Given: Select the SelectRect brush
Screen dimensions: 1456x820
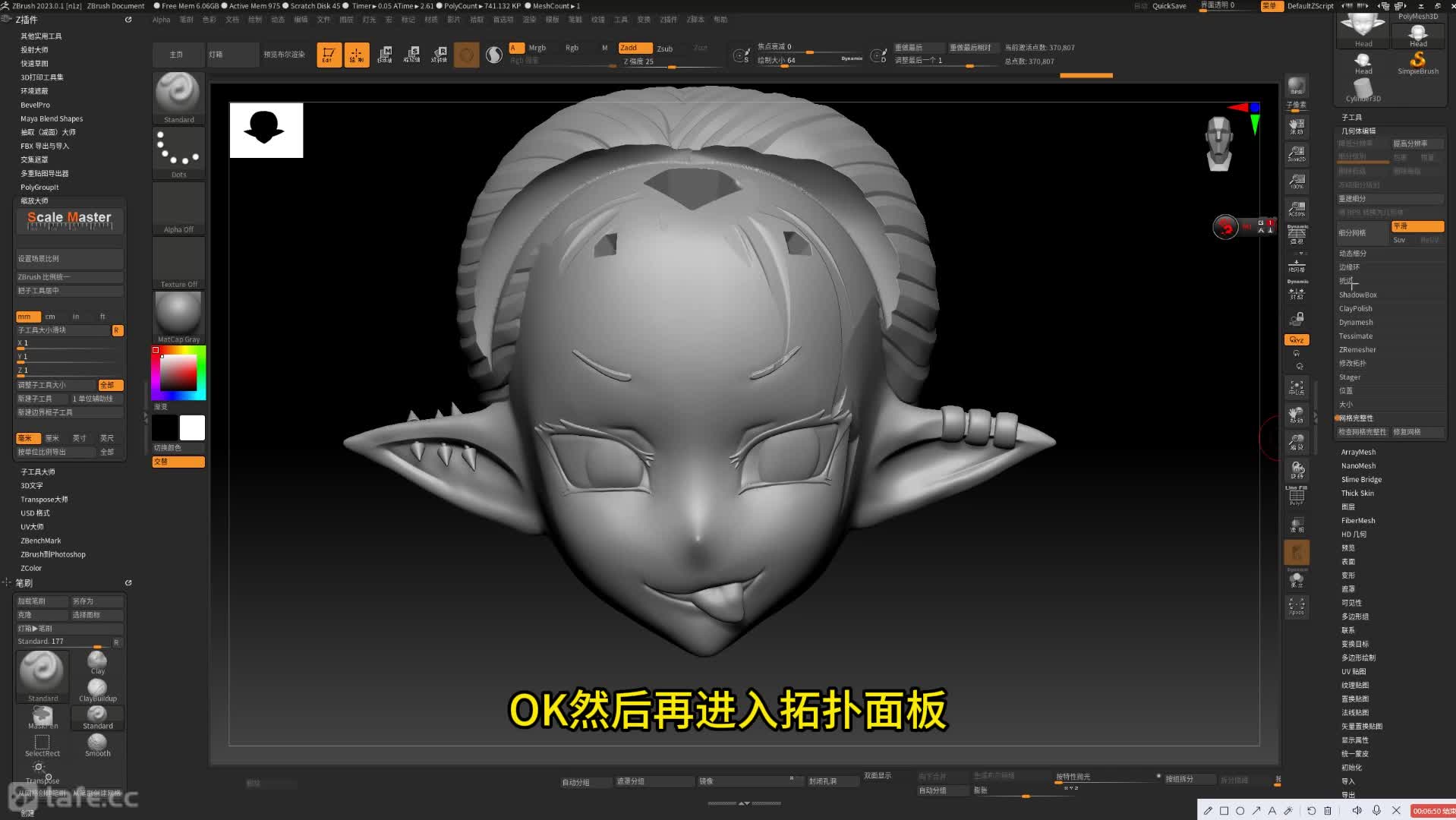Looking at the screenshot, I should pos(43,745).
